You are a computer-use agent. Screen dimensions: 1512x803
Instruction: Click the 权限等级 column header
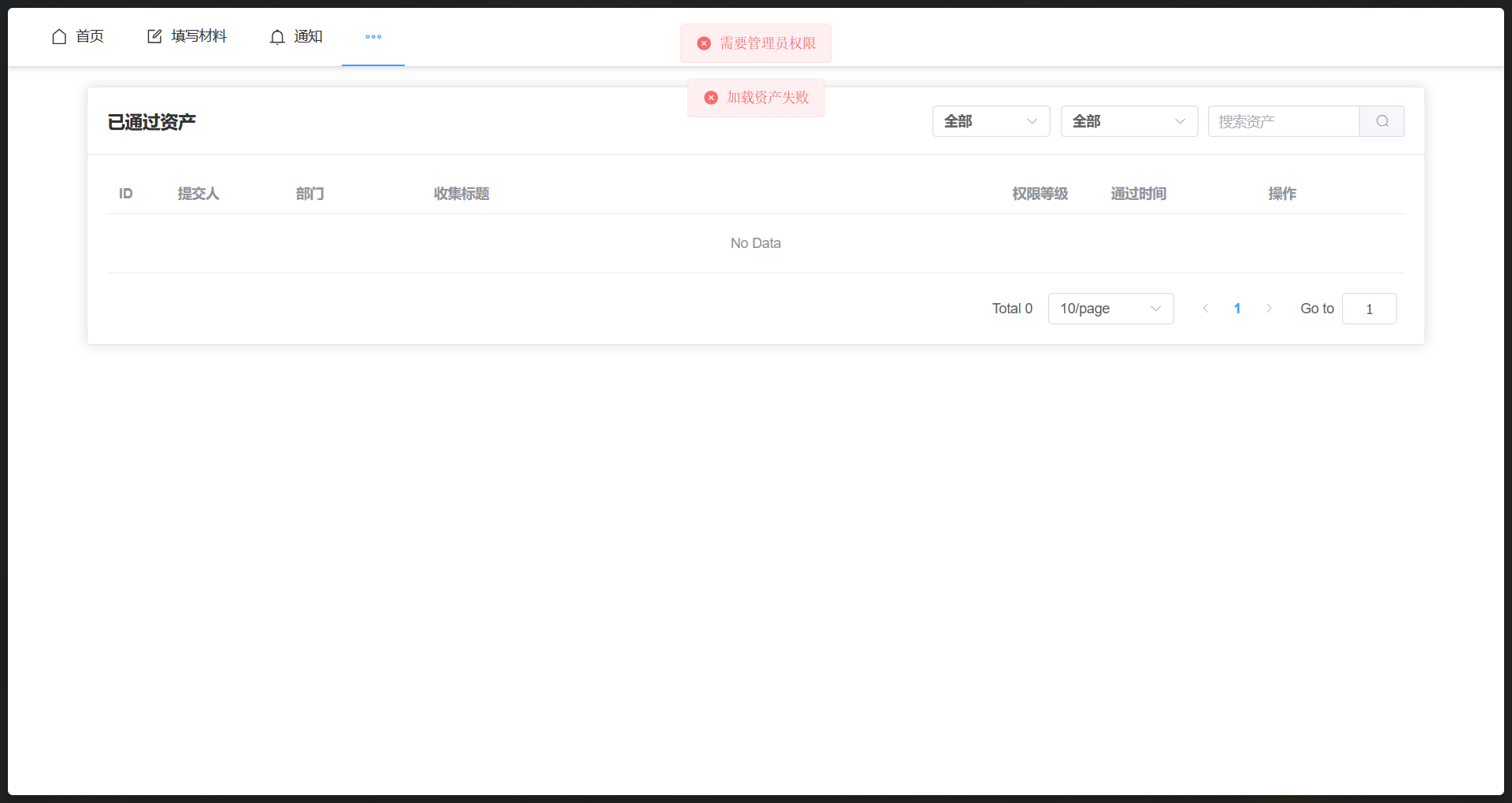(1040, 194)
